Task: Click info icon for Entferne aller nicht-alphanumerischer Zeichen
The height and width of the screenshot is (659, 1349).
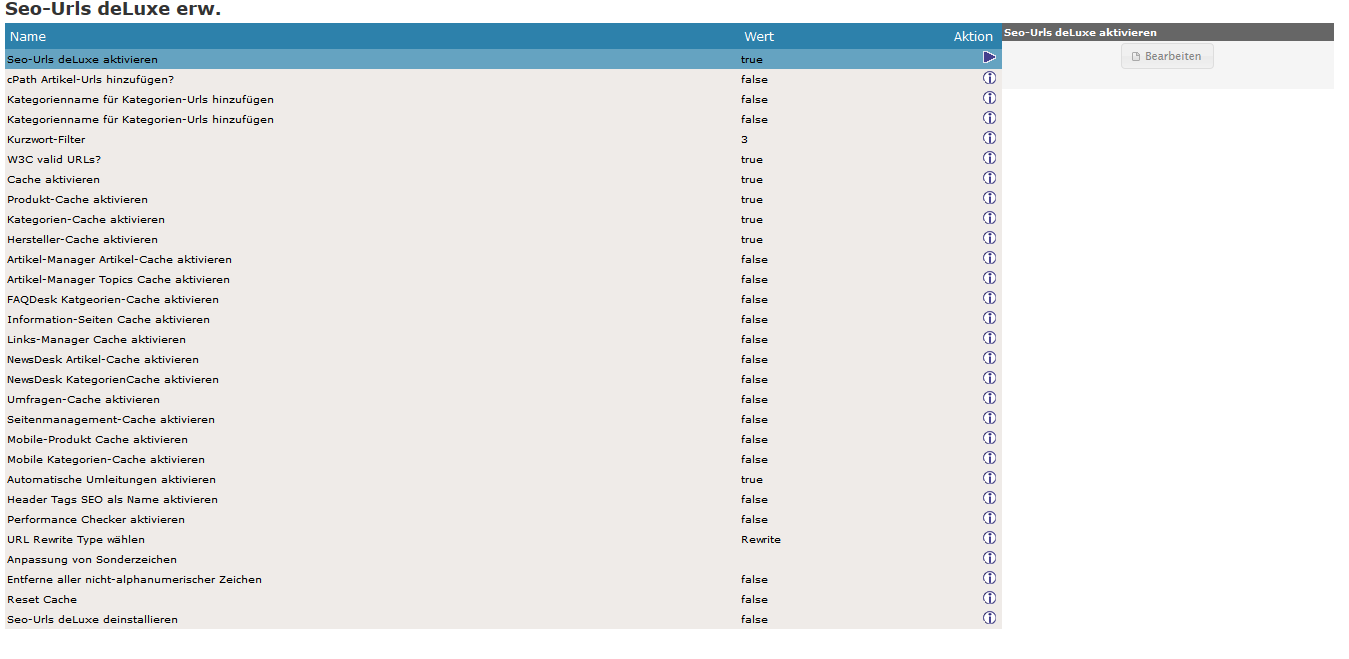Action: coord(989,578)
